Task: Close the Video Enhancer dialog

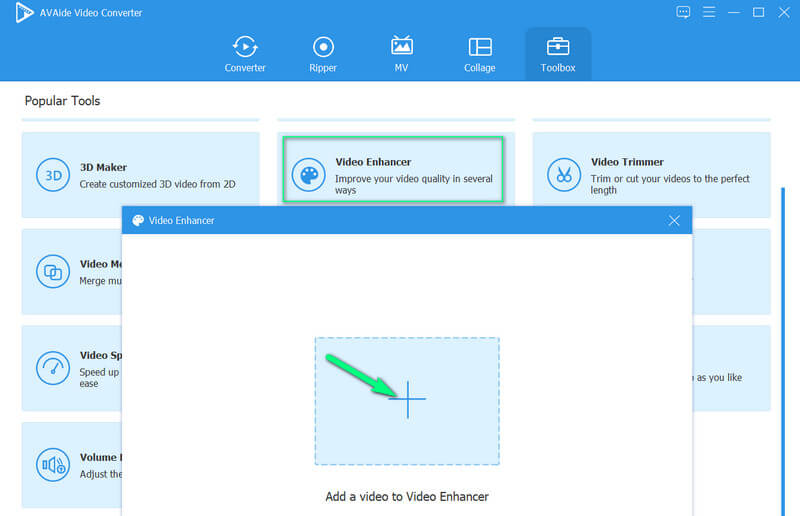Action: tap(674, 220)
